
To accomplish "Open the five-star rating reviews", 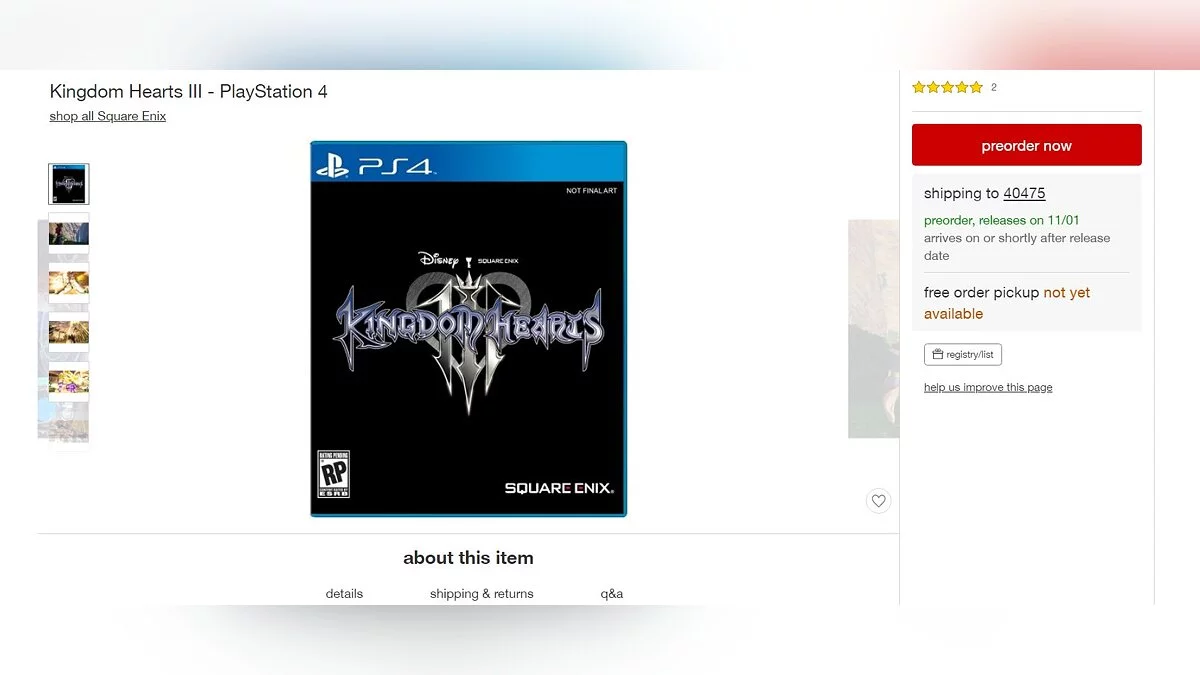I will pos(947,87).
